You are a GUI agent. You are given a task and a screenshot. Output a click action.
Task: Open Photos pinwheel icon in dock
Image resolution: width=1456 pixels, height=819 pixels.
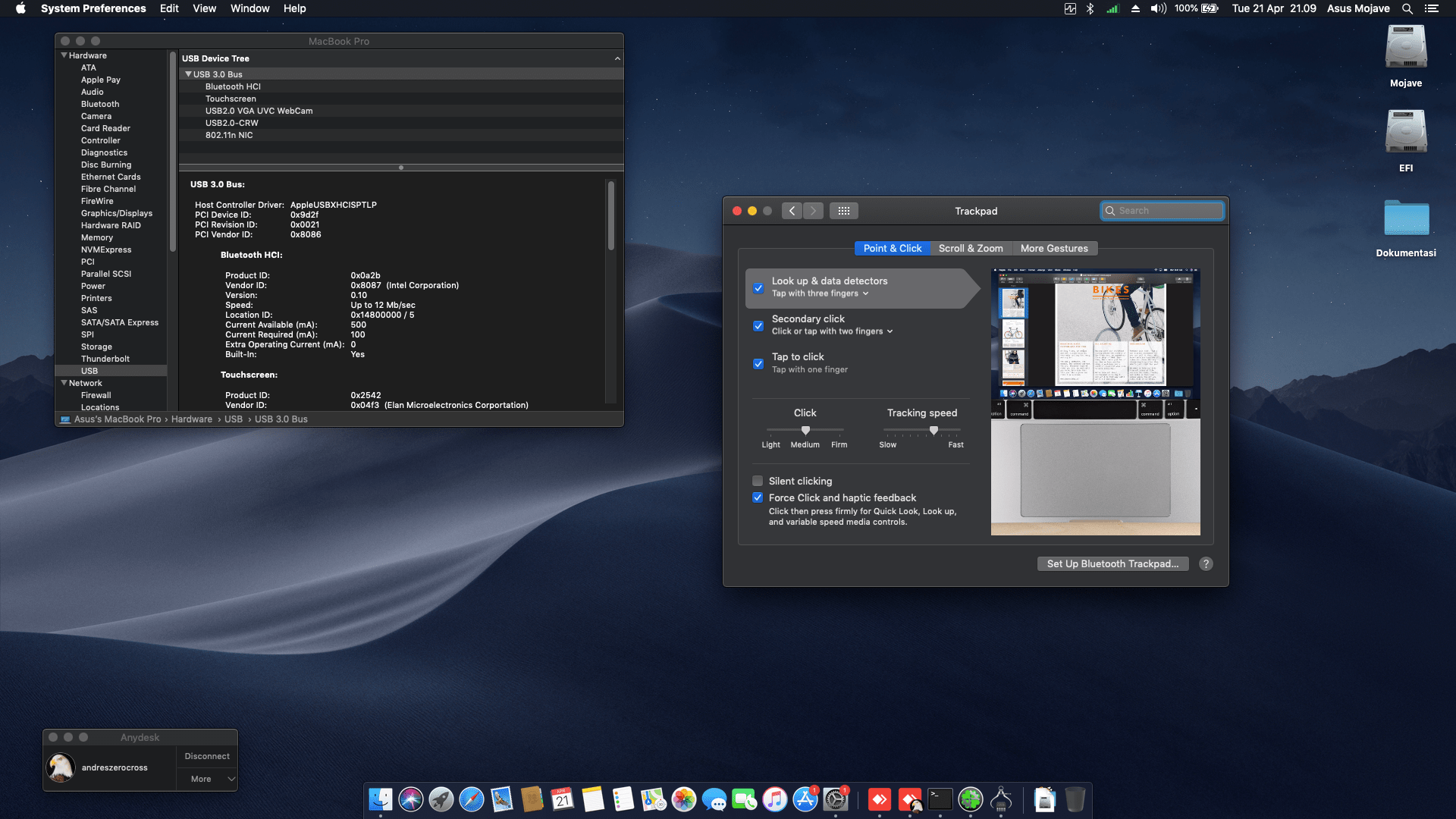coord(684,799)
